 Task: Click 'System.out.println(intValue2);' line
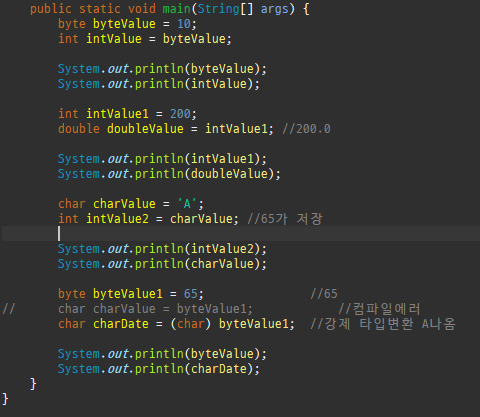point(162,249)
